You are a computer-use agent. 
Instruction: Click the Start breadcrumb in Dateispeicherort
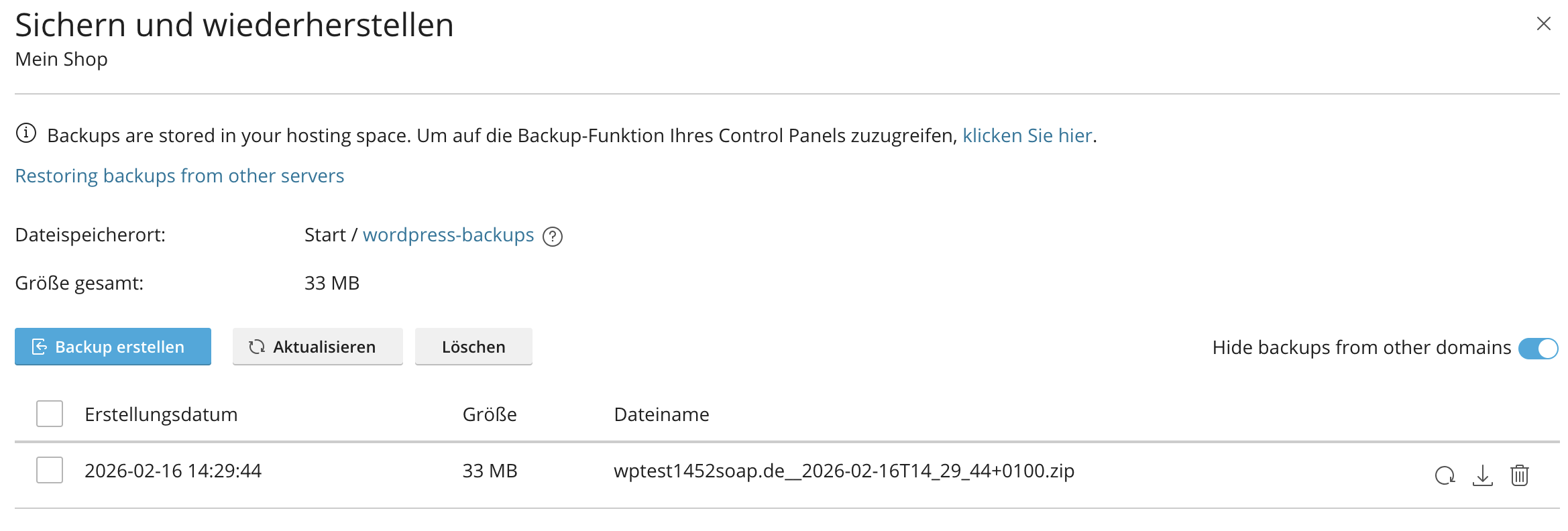point(325,235)
